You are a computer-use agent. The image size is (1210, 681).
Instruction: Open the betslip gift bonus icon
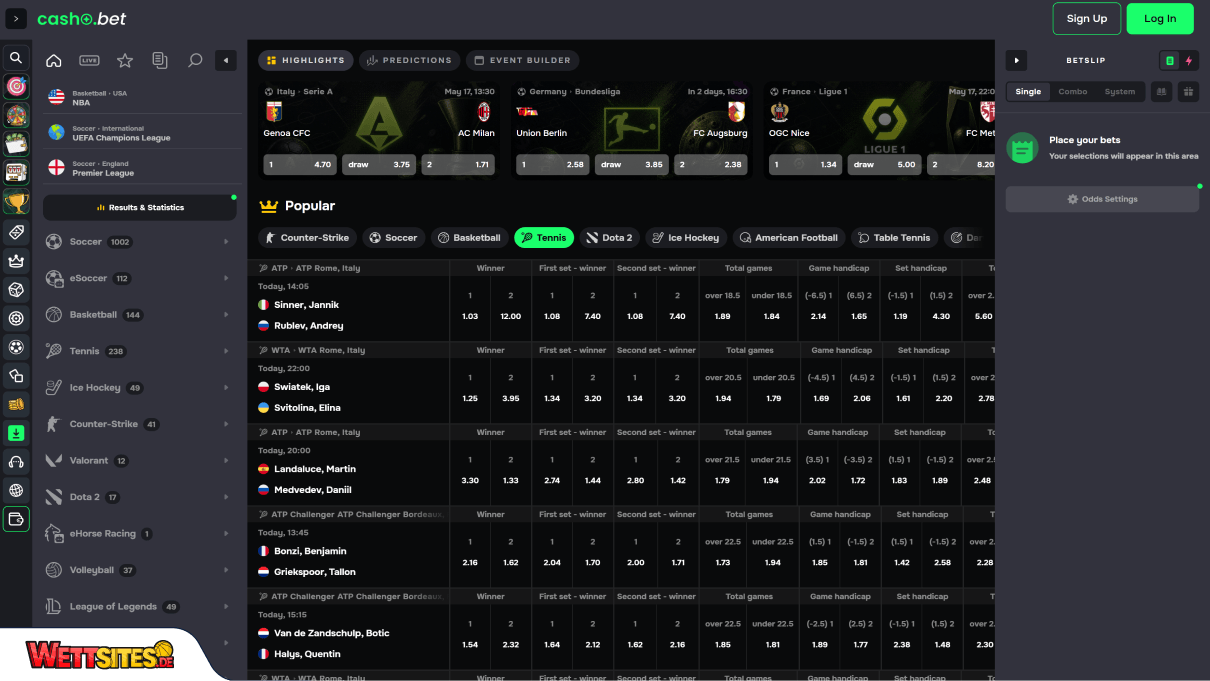point(1189,91)
